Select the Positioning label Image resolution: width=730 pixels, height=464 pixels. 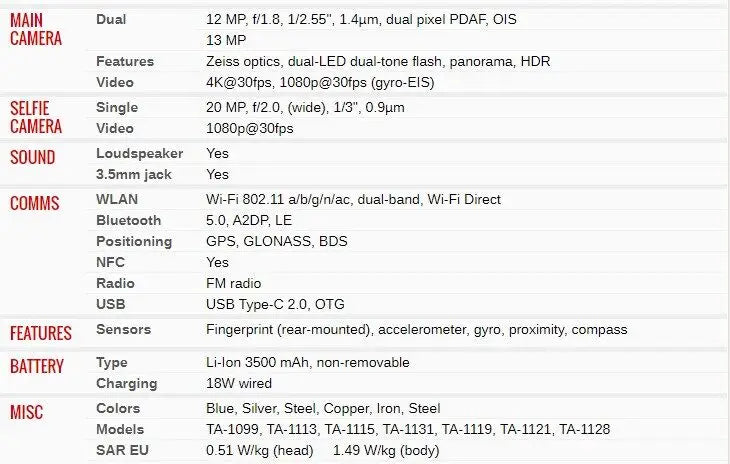click(134, 241)
